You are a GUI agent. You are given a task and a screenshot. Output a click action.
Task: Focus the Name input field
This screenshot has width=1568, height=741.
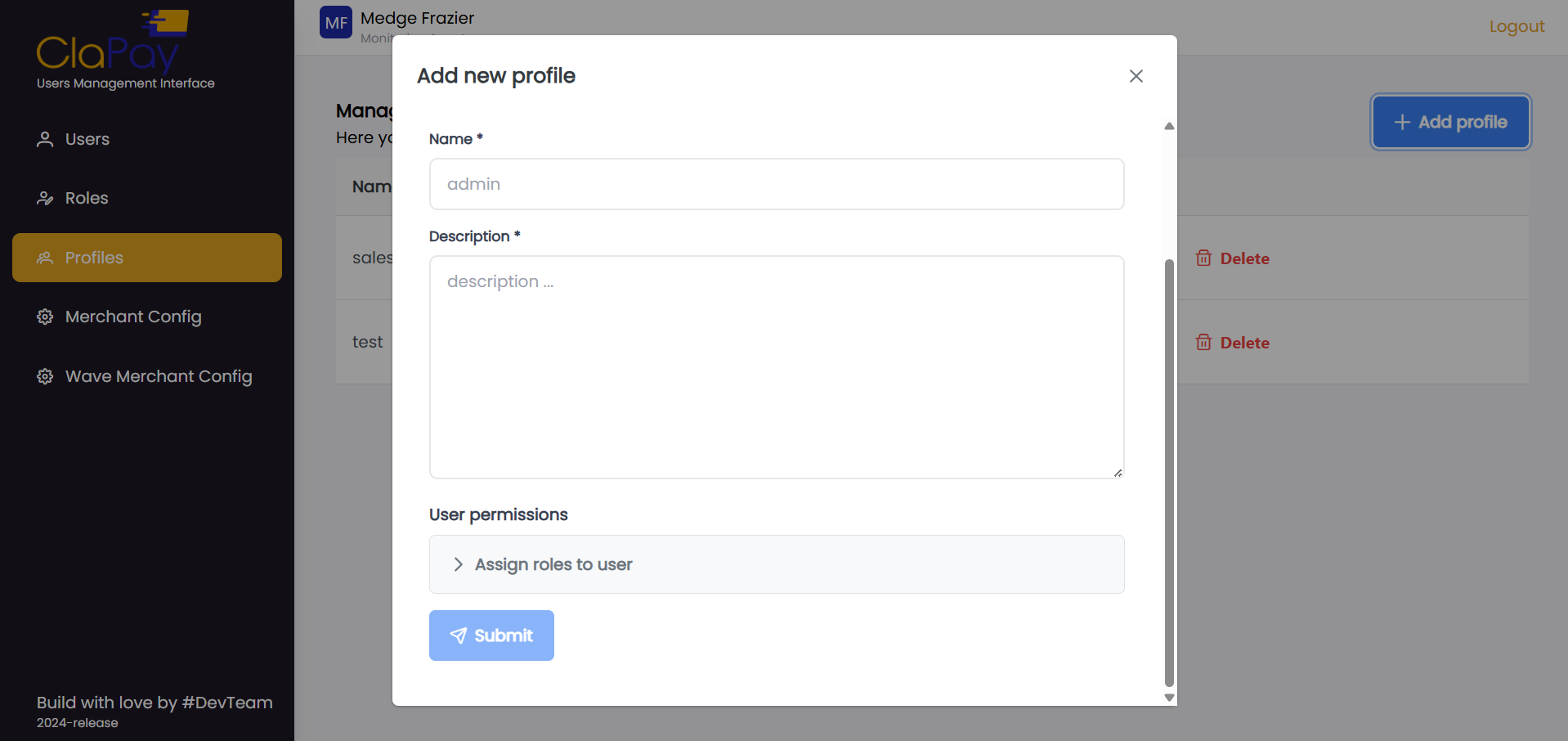click(x=776, y=184)
